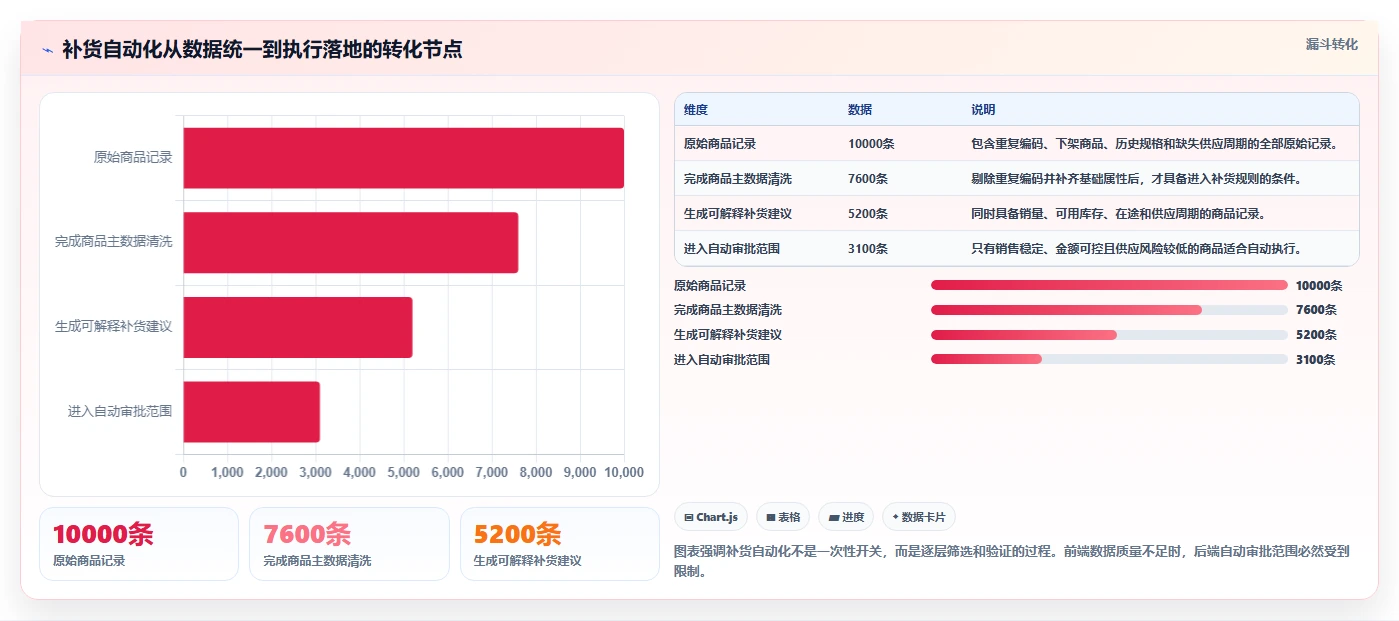The height and width of the screenshot is (621, 1399).
Task: Click the 原始商品记录 bar in chart
Action: 403,158
